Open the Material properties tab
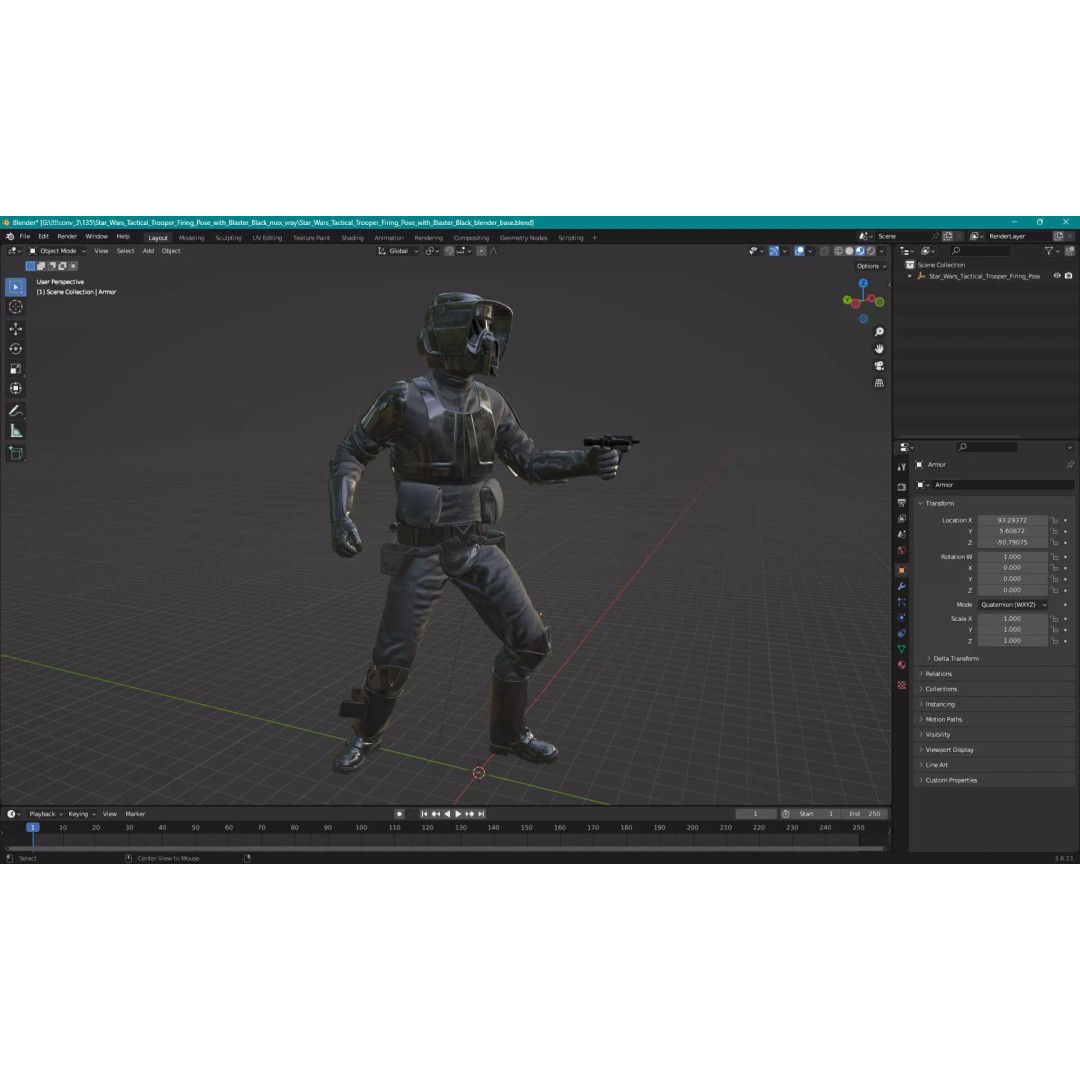The width and height of the screenshot is (1080, 1080). click(x=902, y=665)
